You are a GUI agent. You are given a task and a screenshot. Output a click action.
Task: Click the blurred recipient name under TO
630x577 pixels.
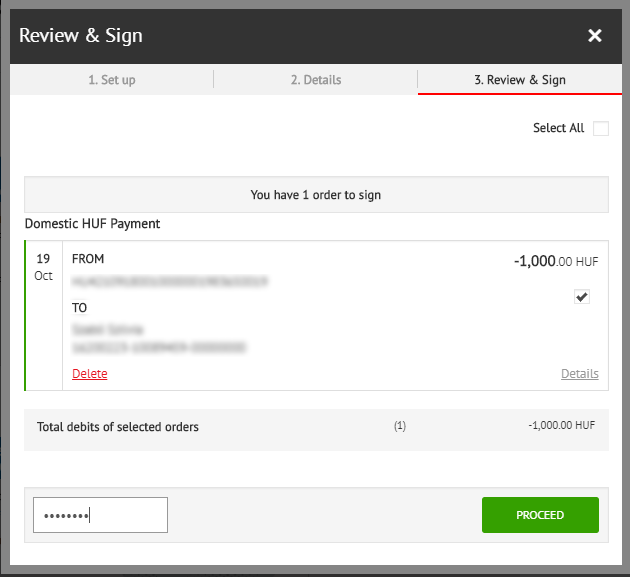pyautogui.click(x=107, y=329)
